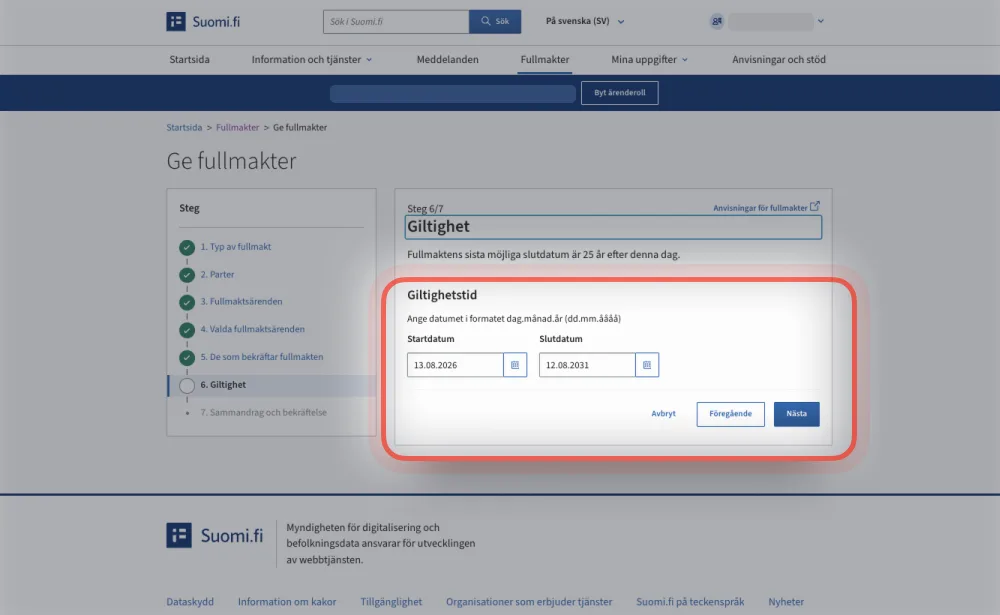Go to step 1. Typ av fullmakt
The image size is (1000, 615).
[236, 247]
